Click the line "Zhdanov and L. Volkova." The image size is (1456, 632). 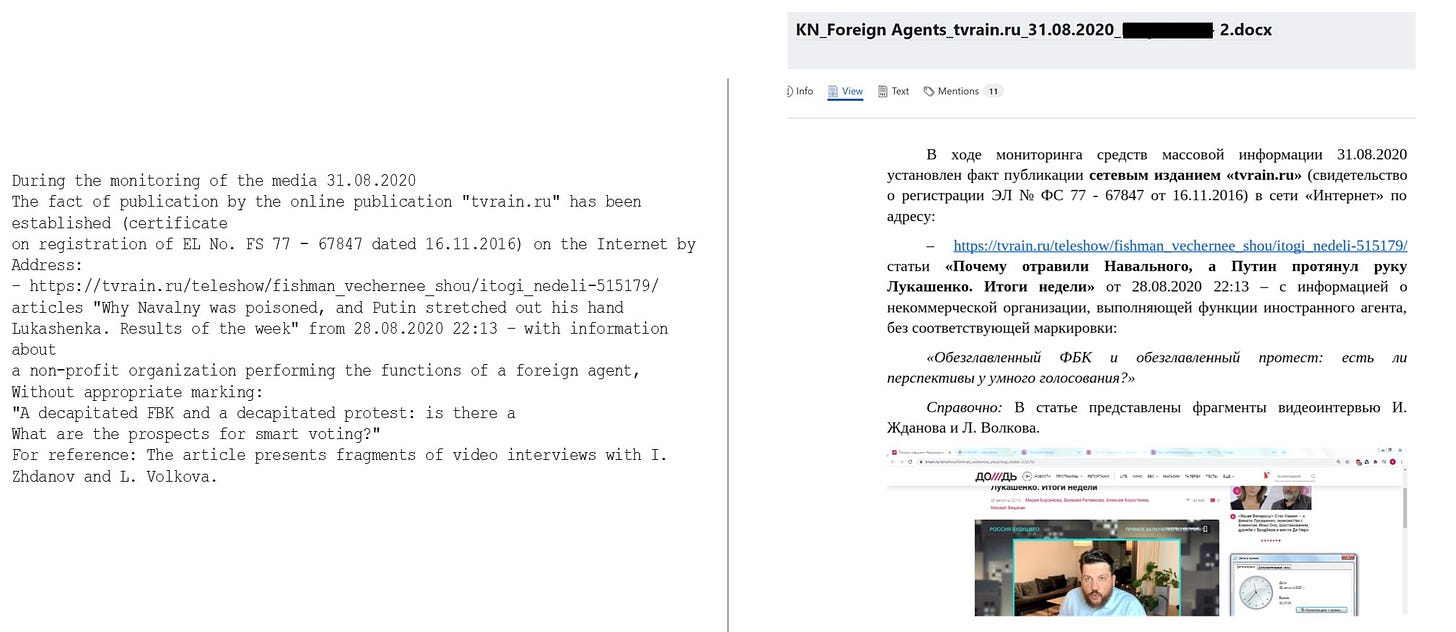coord(115,476)
